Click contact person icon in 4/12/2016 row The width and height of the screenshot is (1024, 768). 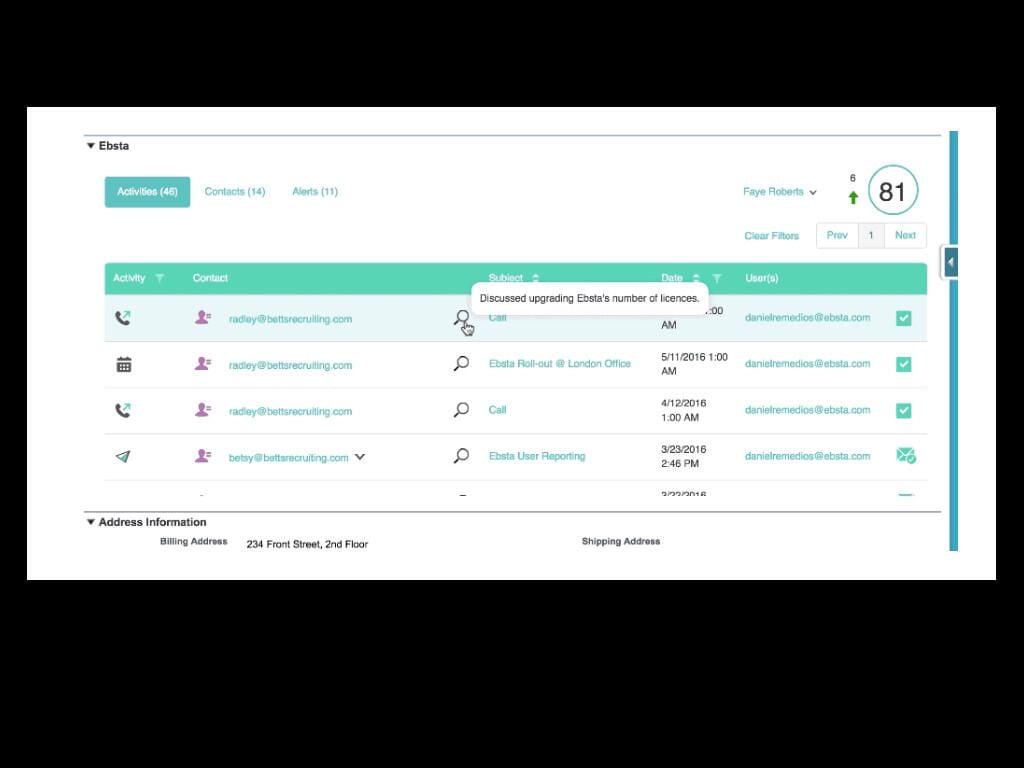[202, 409]
